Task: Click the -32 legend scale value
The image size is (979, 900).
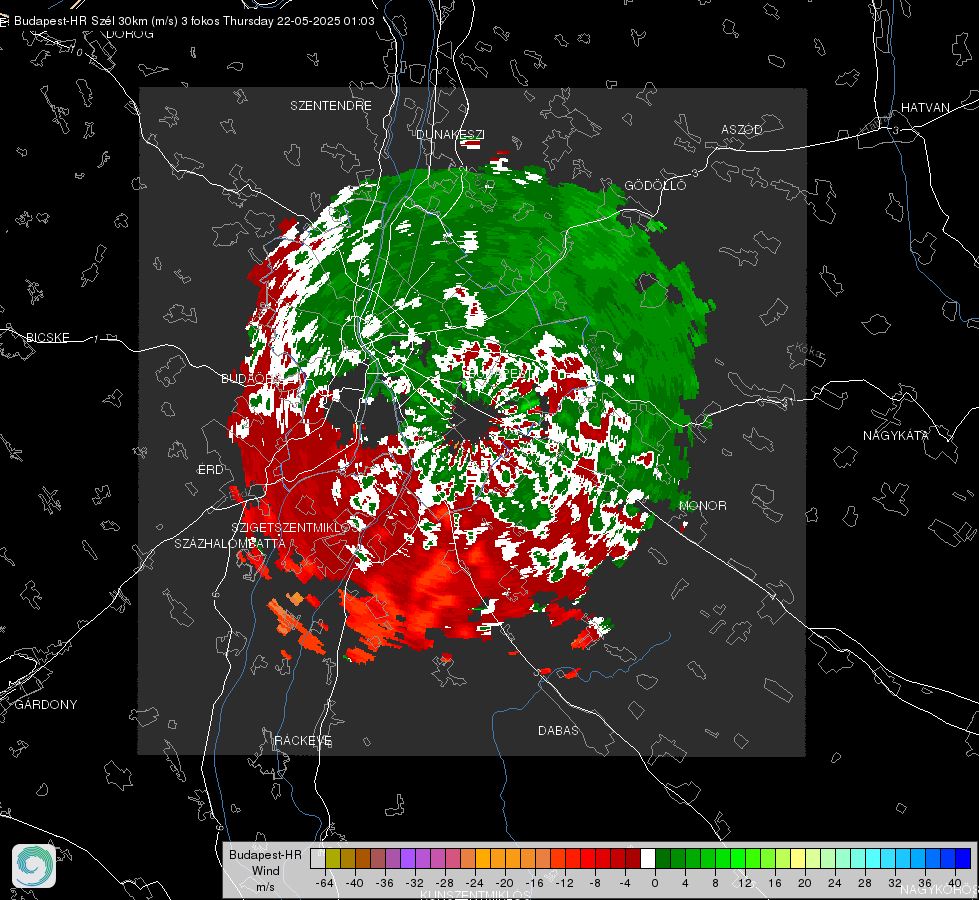Action: point(415,884)
